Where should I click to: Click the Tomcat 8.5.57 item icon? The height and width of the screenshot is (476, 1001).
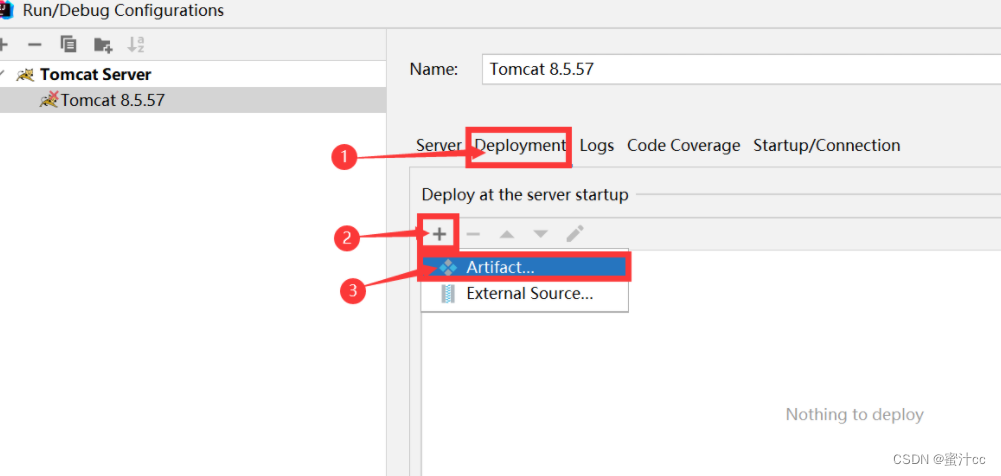pos(49,100)
